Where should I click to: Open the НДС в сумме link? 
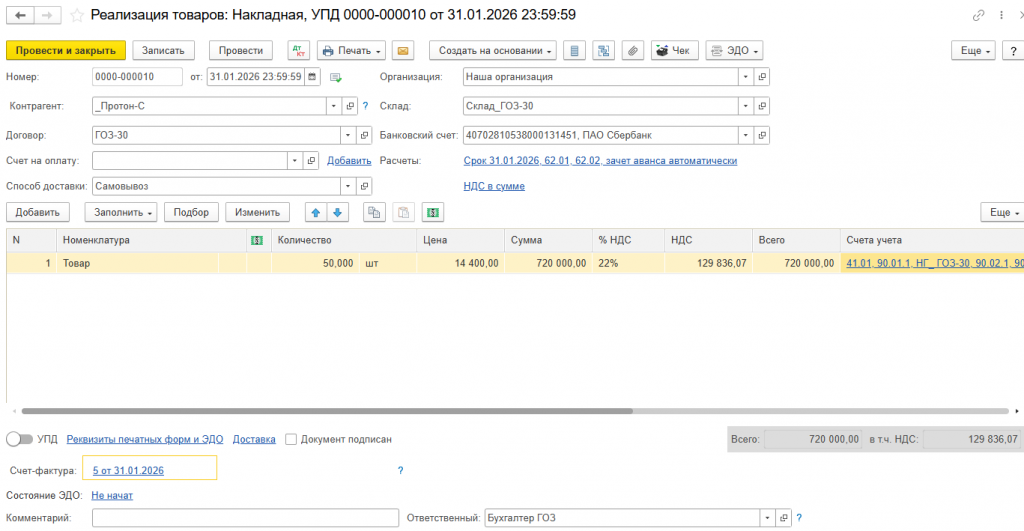494,186
